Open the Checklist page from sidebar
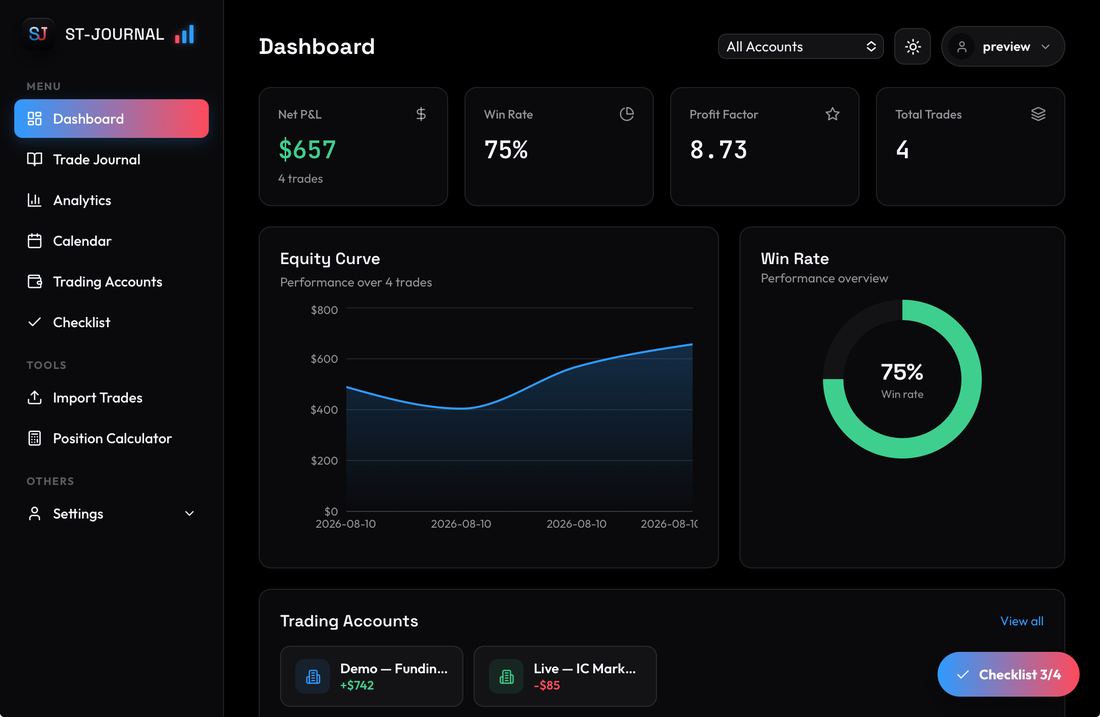Viewport: 1100px width, 717px height. [x=112, y=322]
